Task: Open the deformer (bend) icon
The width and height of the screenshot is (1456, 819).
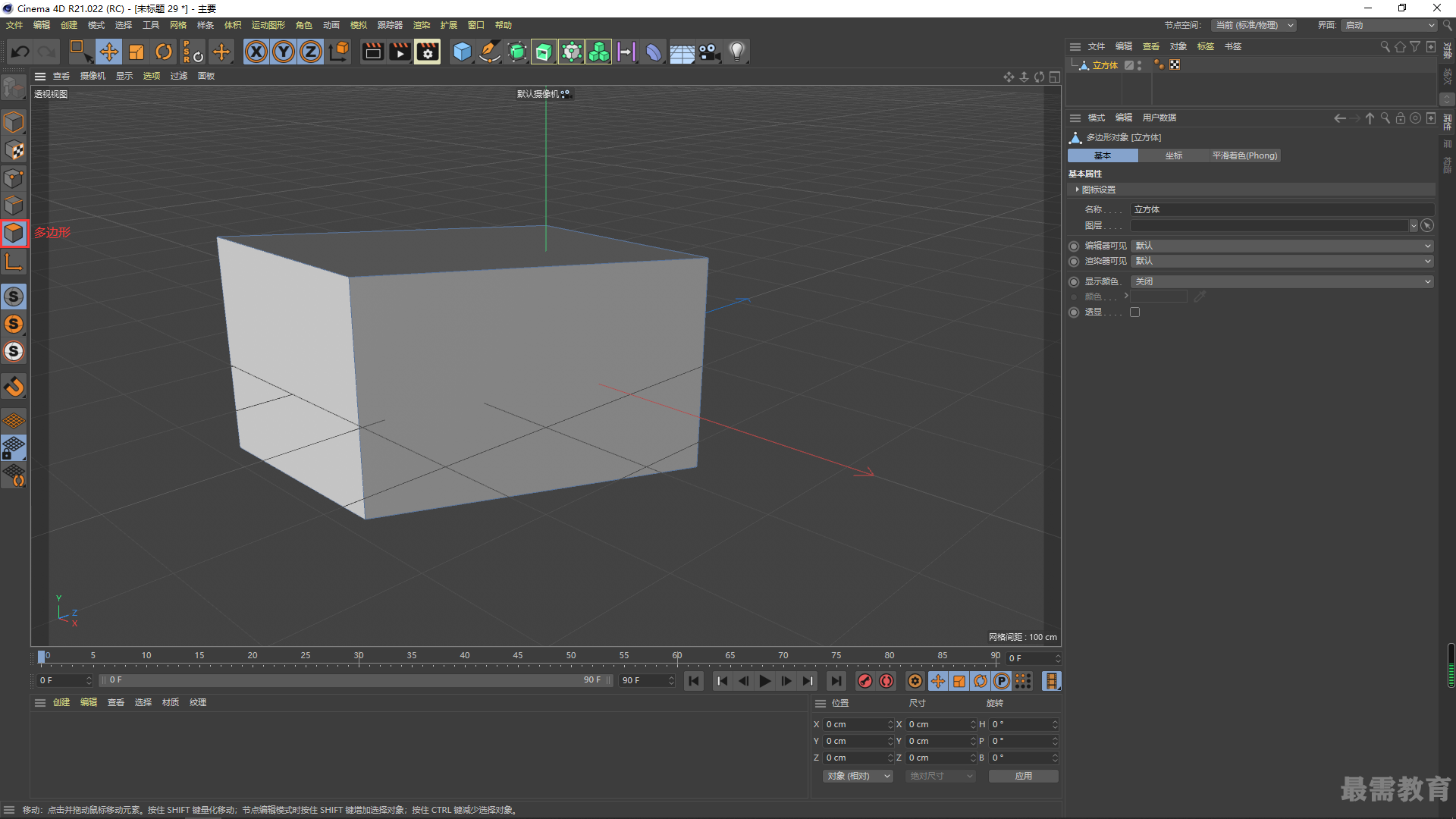Action: (x=654, y=52)
